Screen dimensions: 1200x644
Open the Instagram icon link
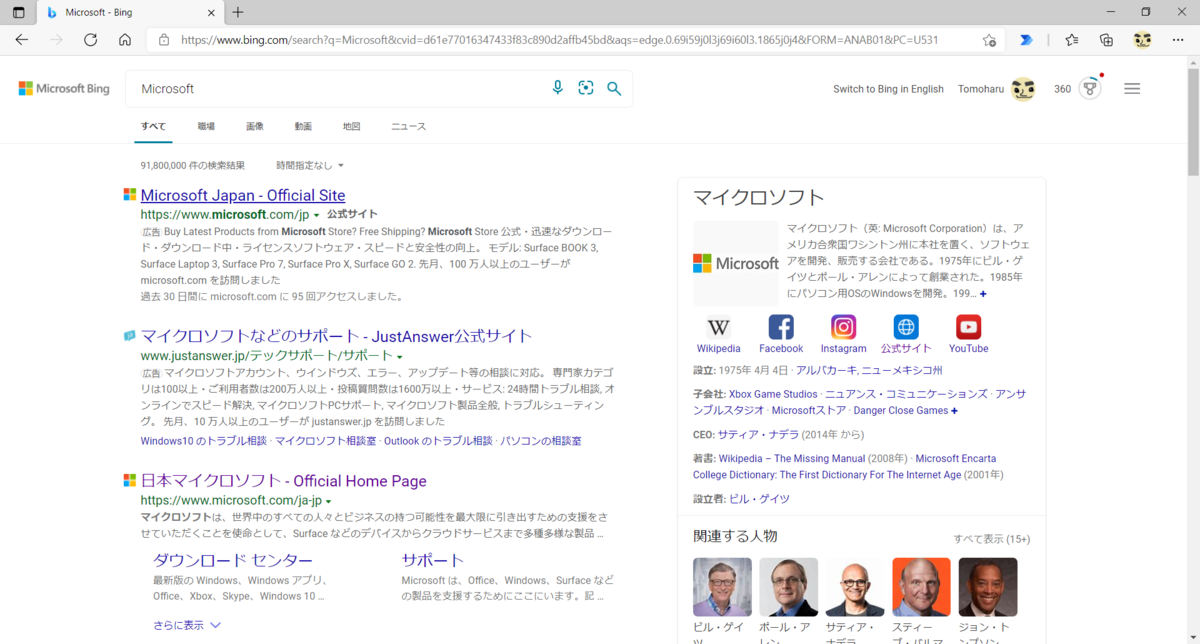(844, 327)
